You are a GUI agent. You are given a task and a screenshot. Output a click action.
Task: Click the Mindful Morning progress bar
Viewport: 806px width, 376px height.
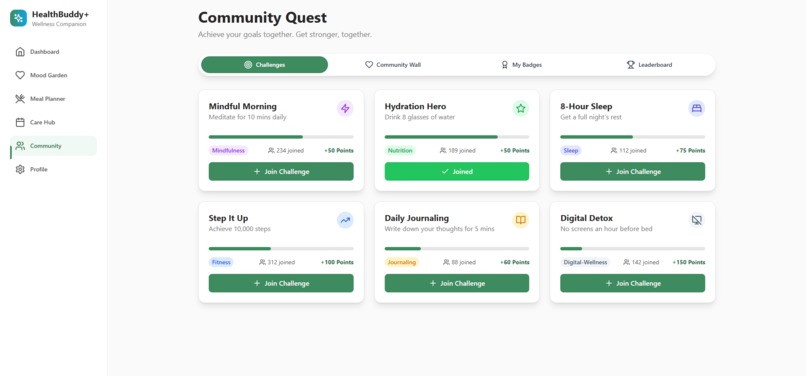point(281,137)
